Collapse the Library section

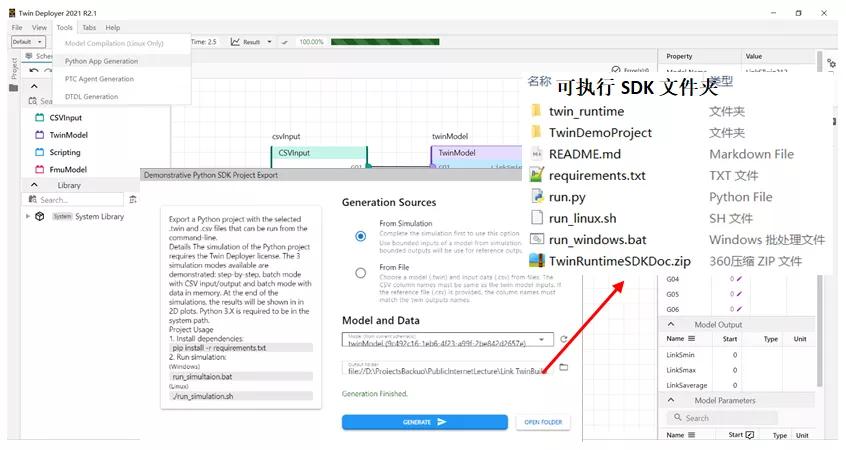(x=34, y=185)
